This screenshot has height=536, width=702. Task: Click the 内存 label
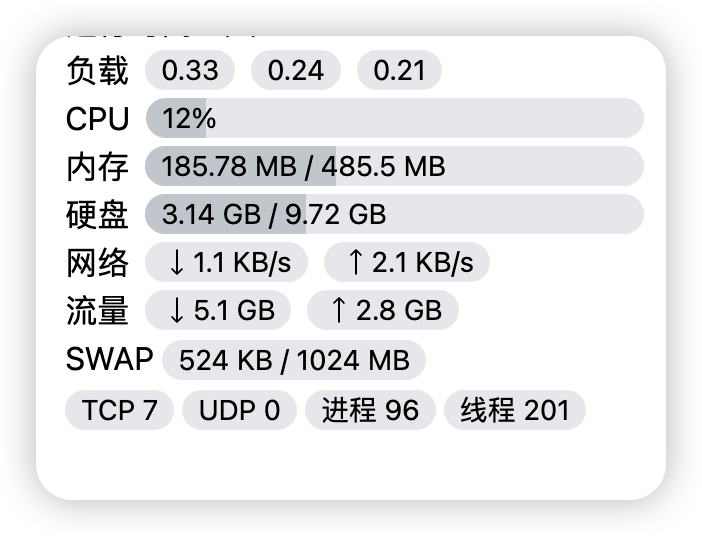click(98, 167)
